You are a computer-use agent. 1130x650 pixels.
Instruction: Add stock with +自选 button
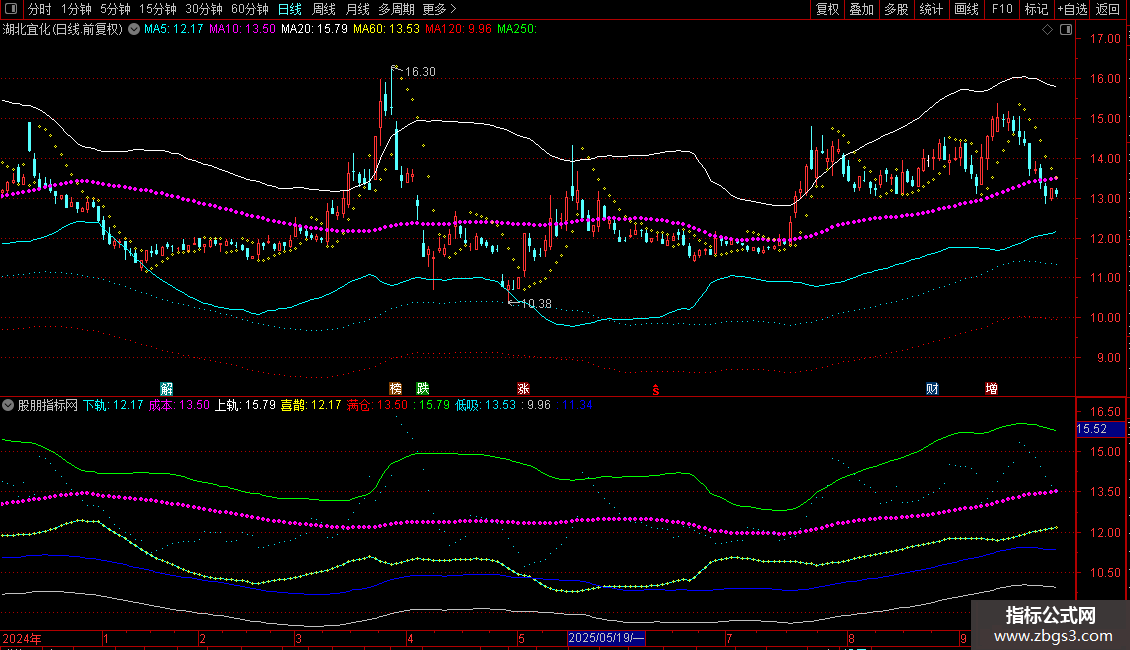click(1072, 9)
